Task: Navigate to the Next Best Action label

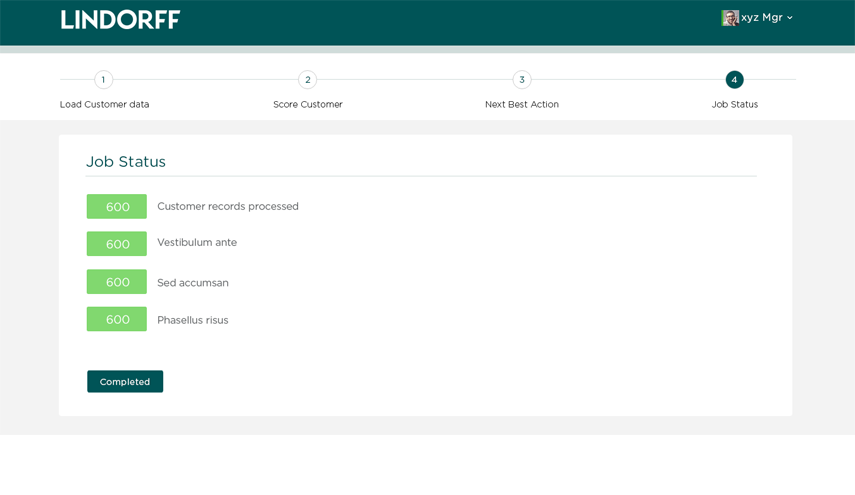Action: pyautogui.click(x=521, y=104)
